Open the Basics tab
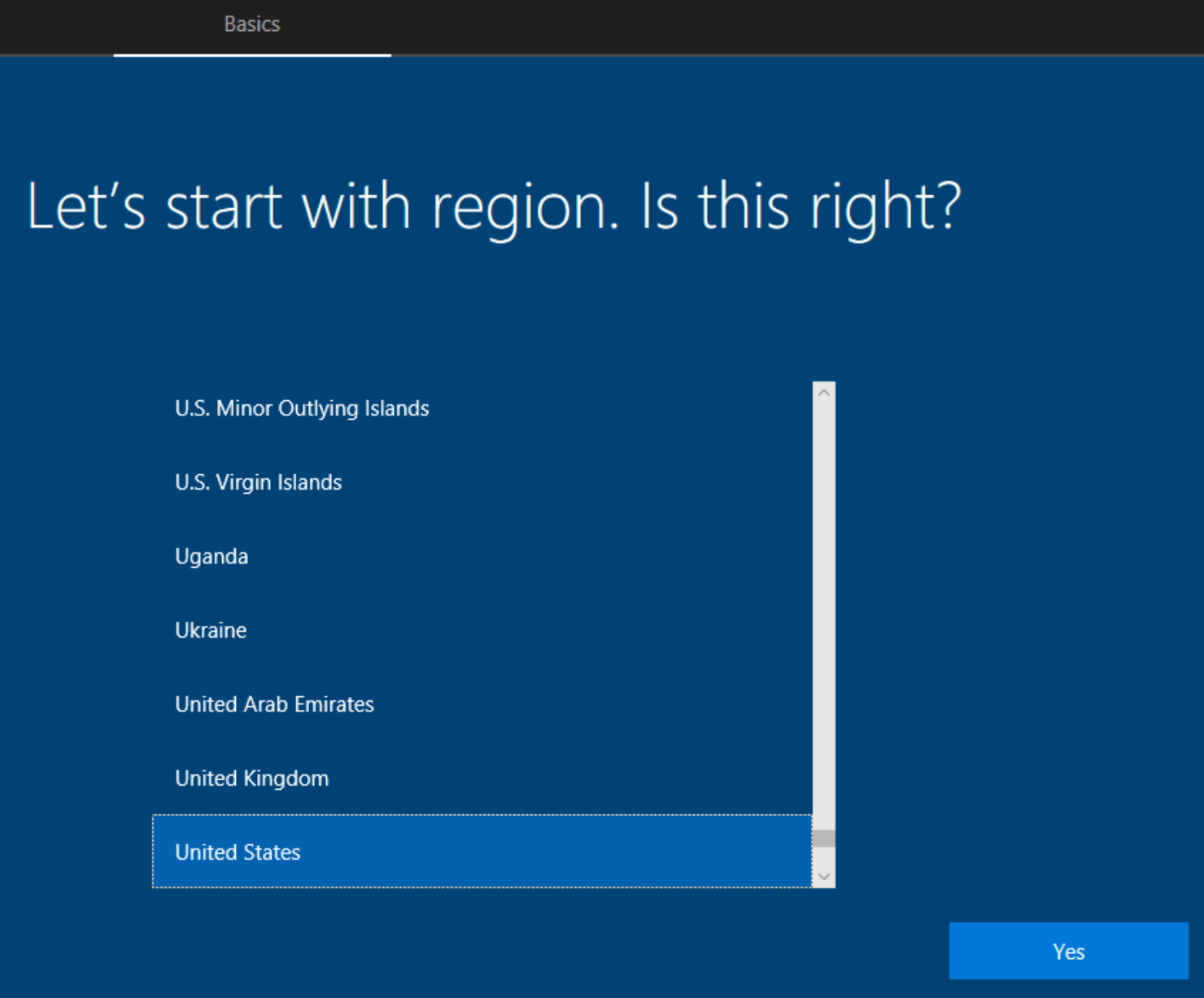The width and height of the screenshot is (1204, 998). click(x=252, y=24)
